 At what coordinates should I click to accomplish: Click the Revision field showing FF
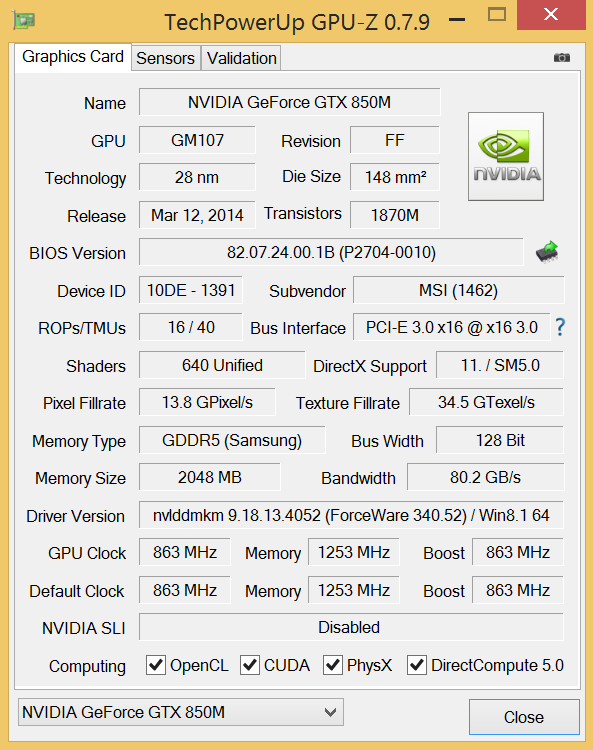(x=395, y=140)
